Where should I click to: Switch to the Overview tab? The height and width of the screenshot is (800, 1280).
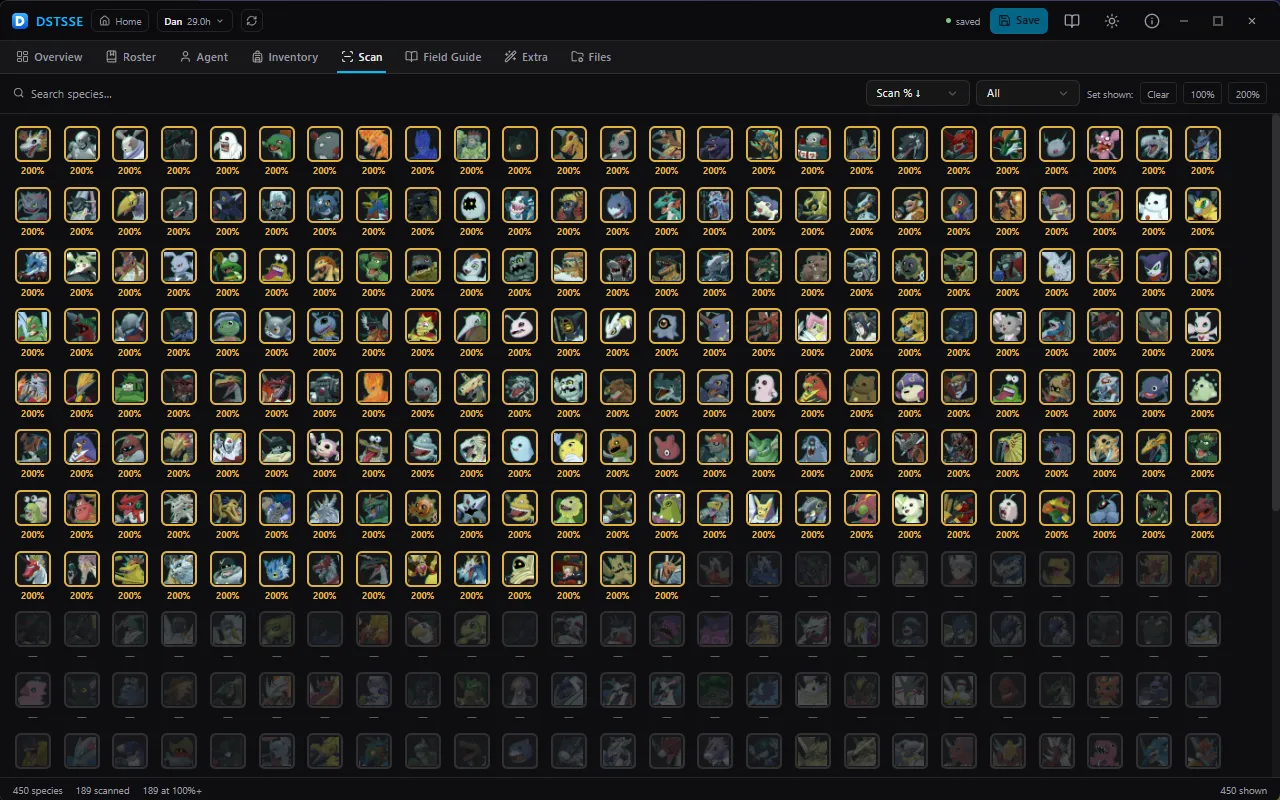coord(50,57)
